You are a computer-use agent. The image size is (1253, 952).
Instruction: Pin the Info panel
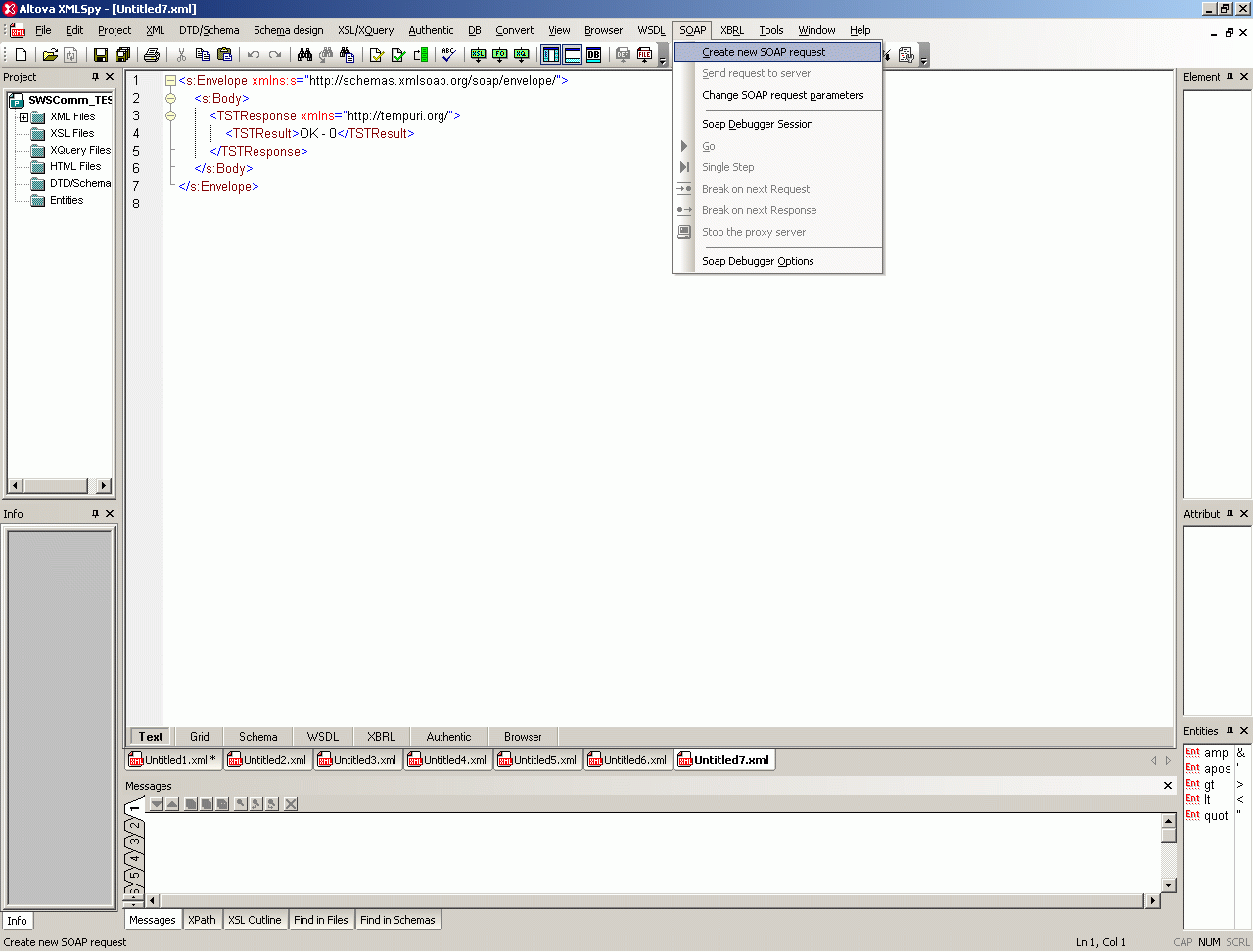pyautogui.click(x=95, y=514)
